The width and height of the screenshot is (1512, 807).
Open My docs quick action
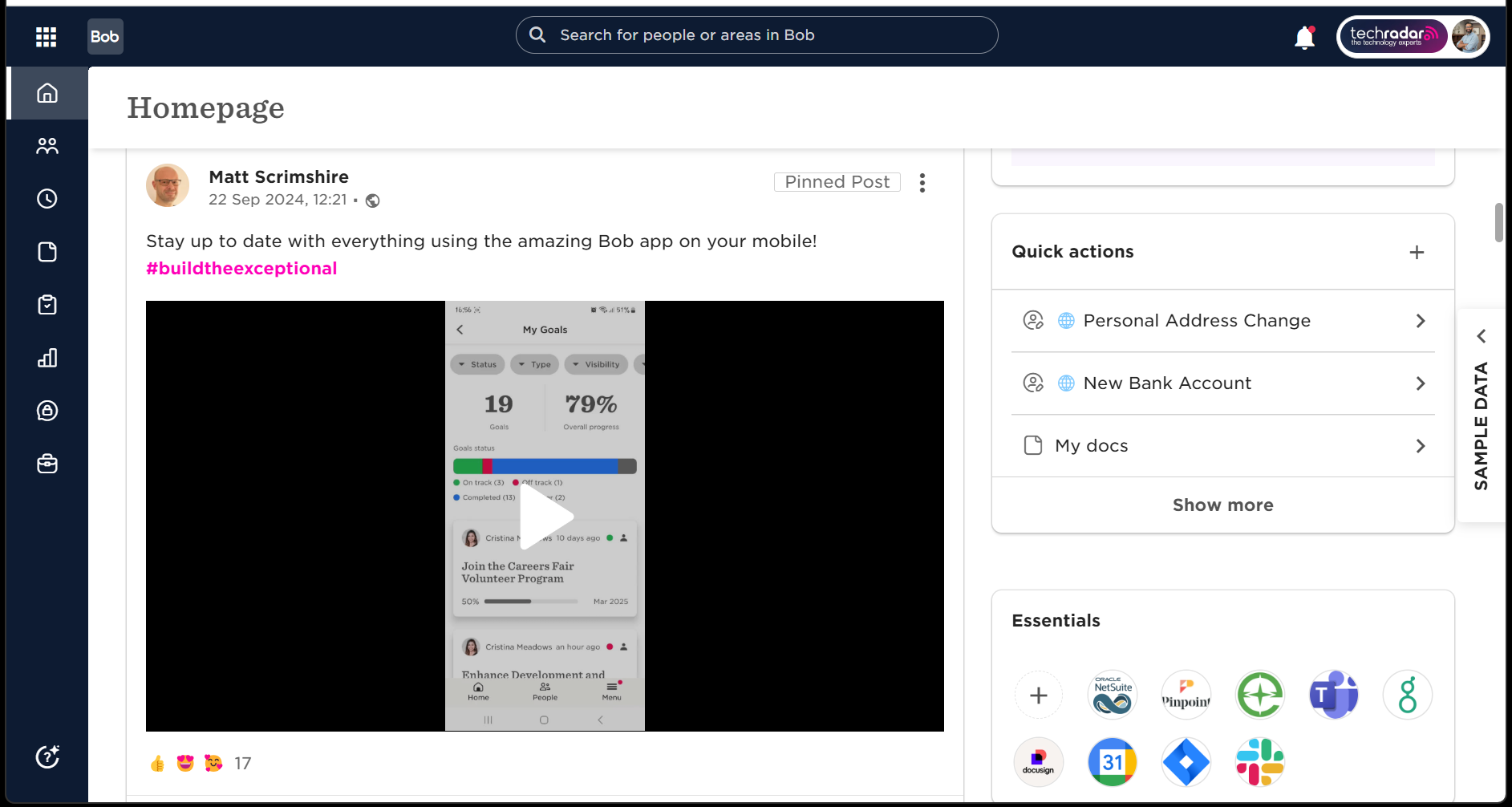tap(1223, 446)
